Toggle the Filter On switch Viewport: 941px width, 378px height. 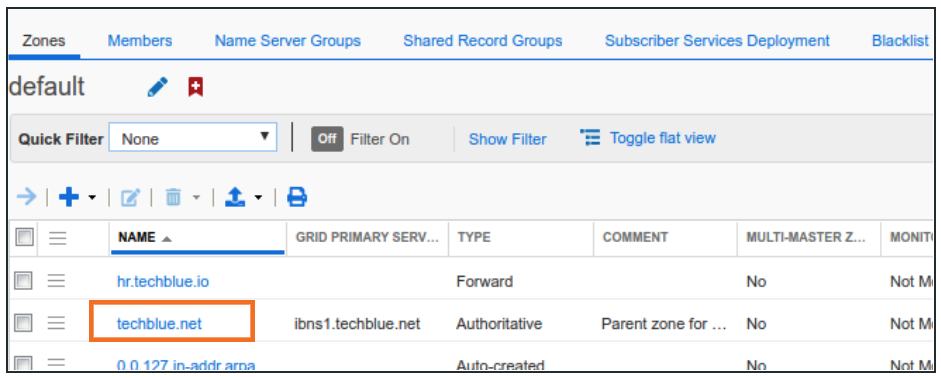point(327,139)
